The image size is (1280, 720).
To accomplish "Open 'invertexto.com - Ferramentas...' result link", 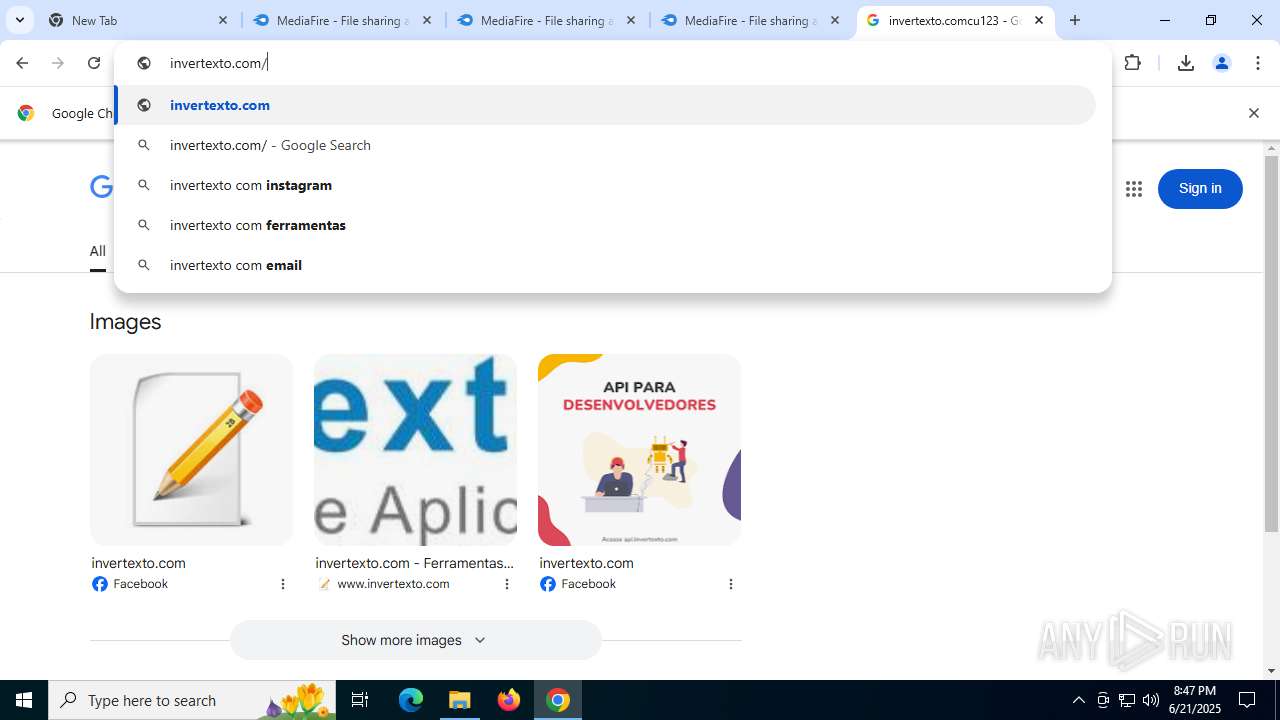I will [414, 563].
